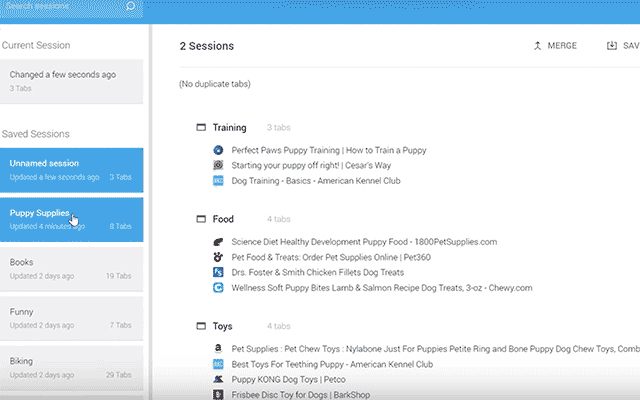The width and height of the screenshot is (640, 400).
Task: Open the Biking saved session
Action: point(72,366)
